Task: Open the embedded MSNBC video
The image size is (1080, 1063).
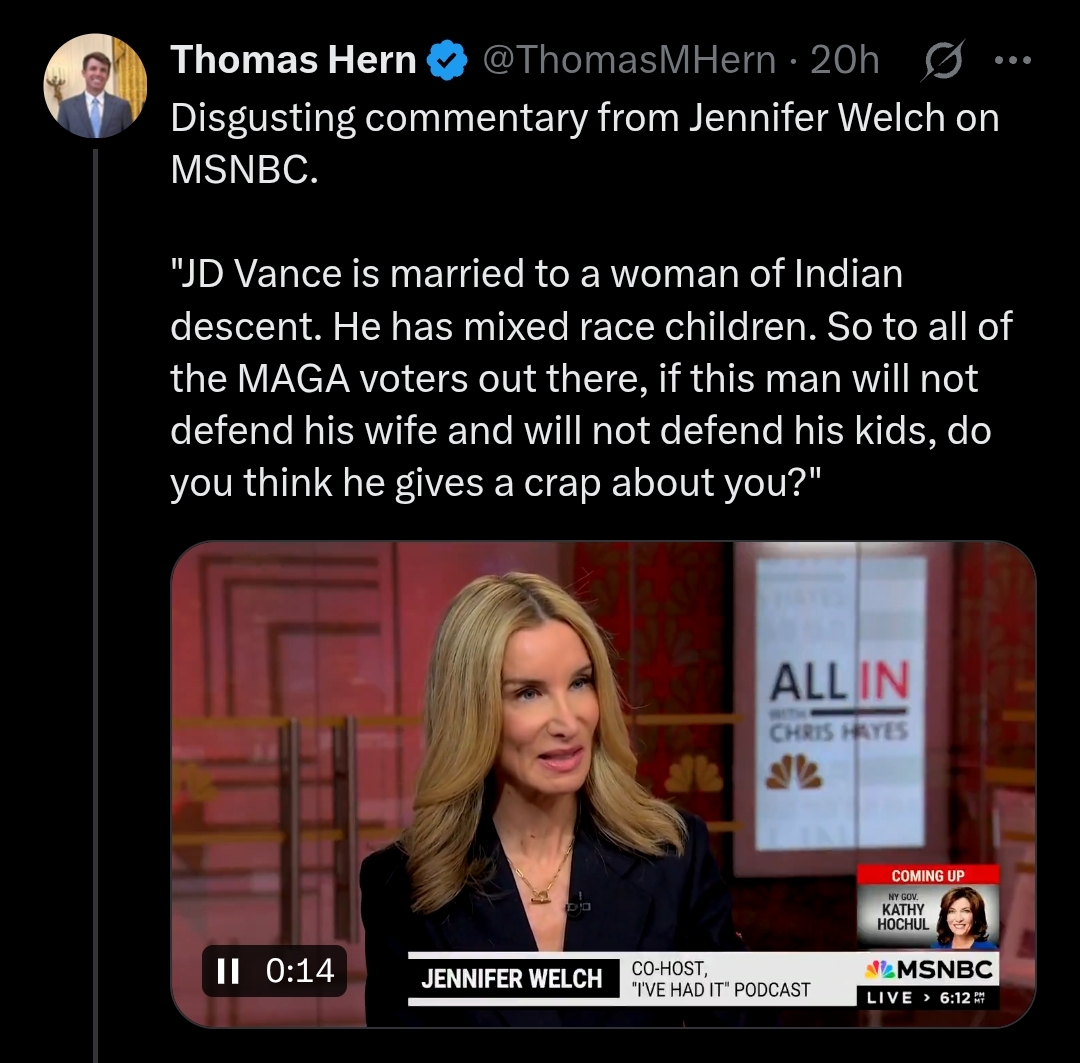Action: click(603, 784)
